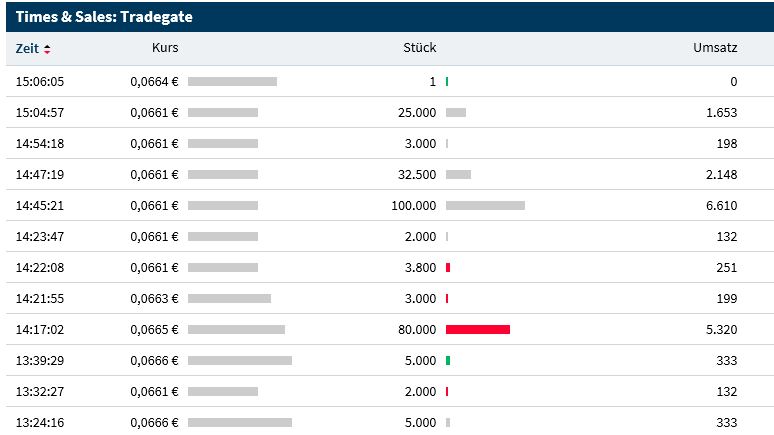Click the Umsatz value 5.320
This screenshot has width=774, height=435.
click(721, 329)
